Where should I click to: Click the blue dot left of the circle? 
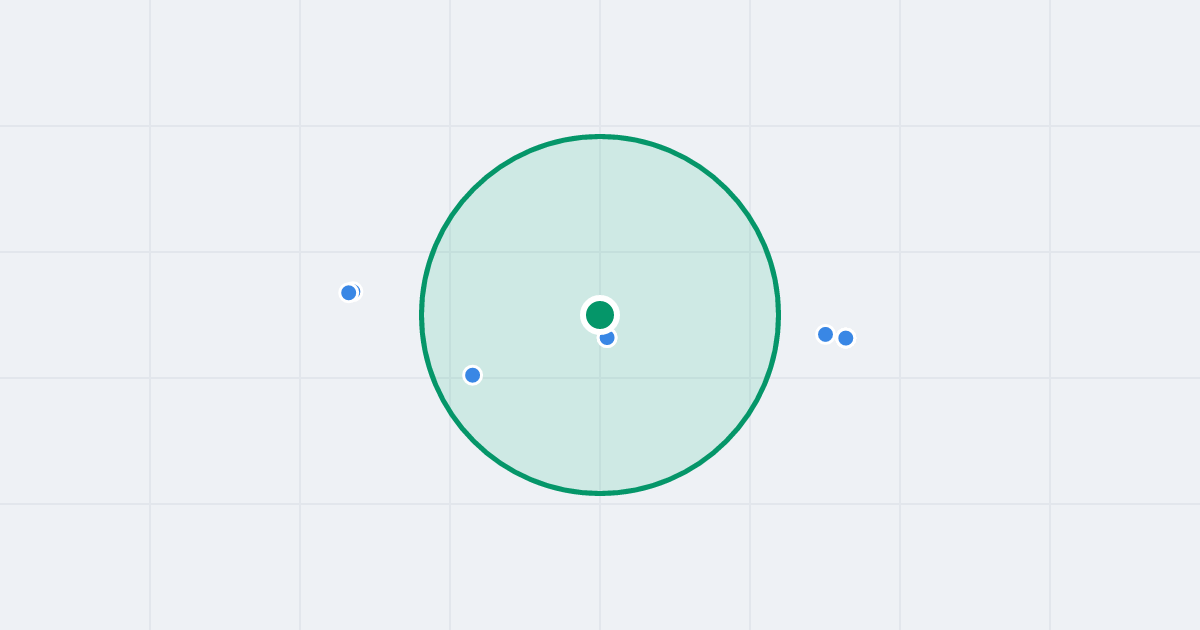[x=349, y=293]
